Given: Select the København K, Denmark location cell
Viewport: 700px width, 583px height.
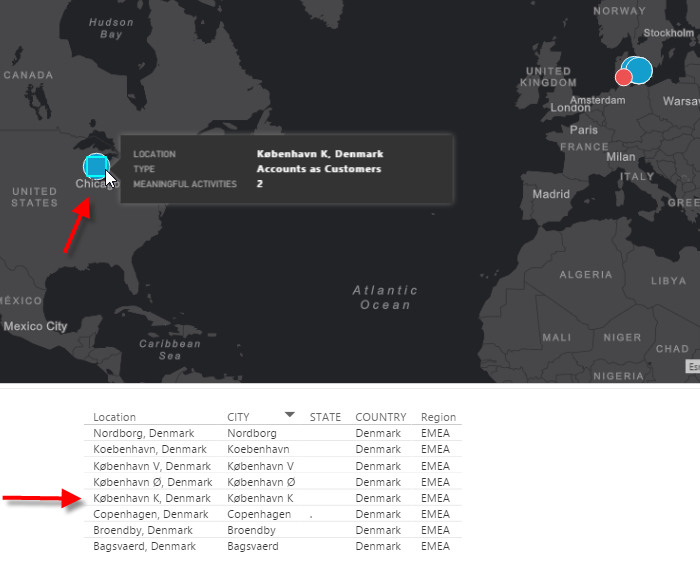Looking at the screenshot, I should [152, 498].
